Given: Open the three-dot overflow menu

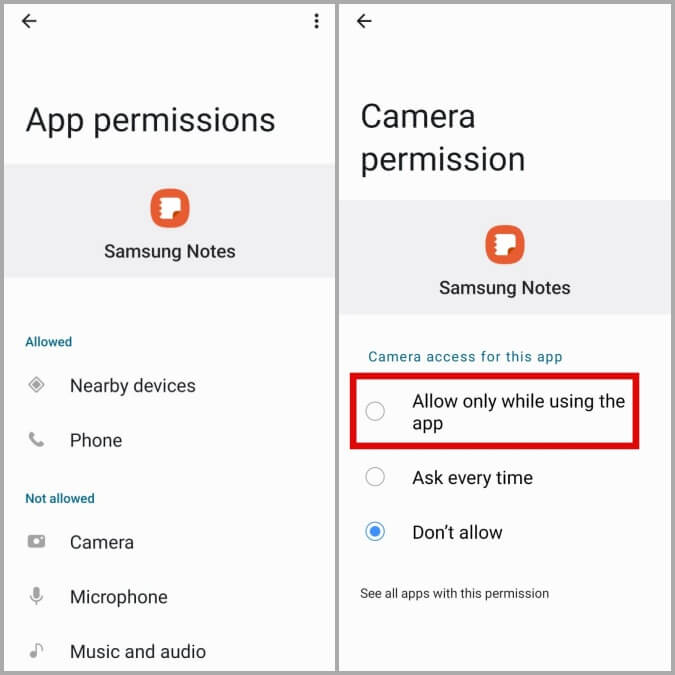Looking at the screenshot, I should pyautogui.click(x=316, y=21).
